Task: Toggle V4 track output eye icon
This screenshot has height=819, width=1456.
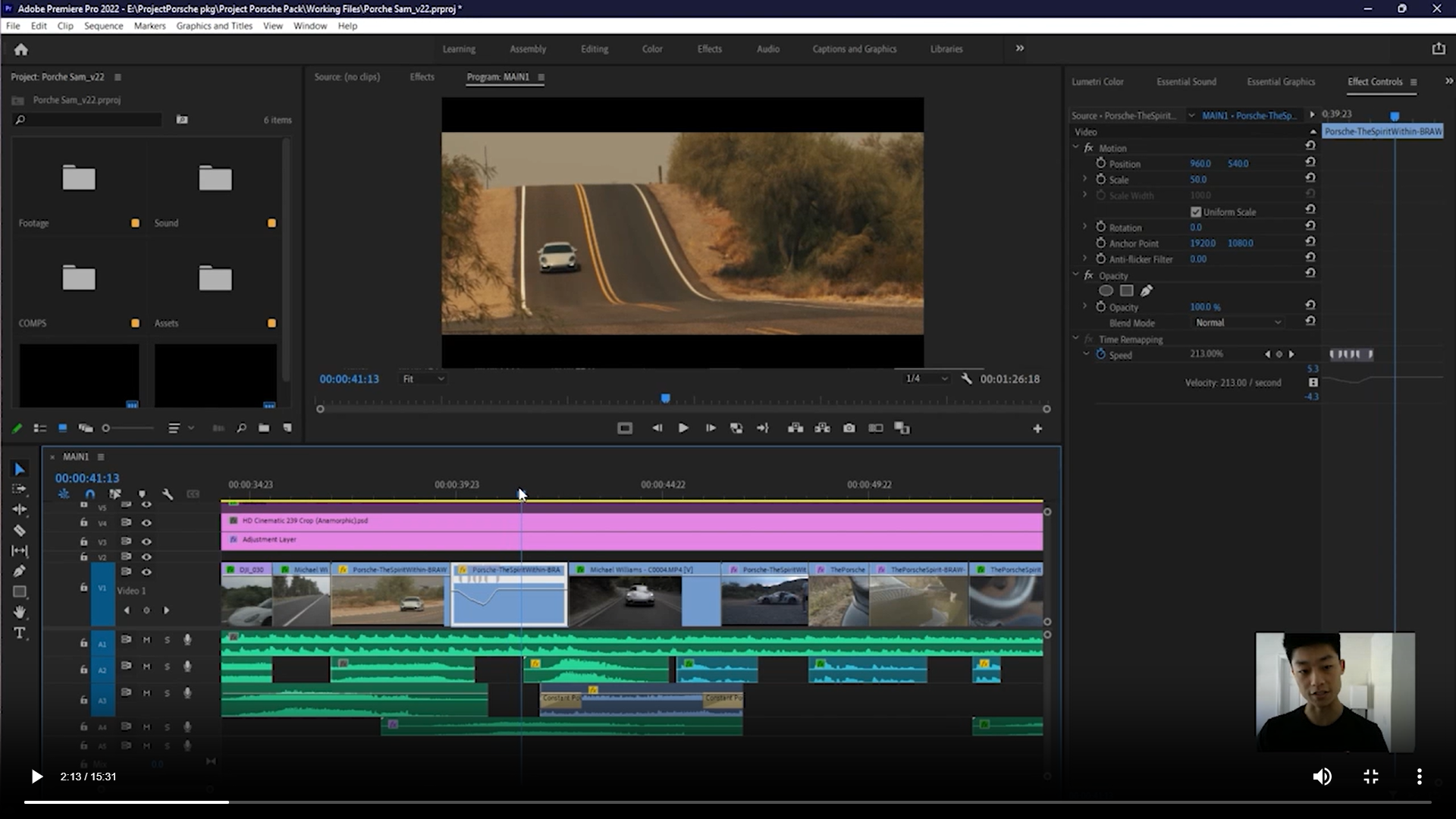Action: [146, 522]
